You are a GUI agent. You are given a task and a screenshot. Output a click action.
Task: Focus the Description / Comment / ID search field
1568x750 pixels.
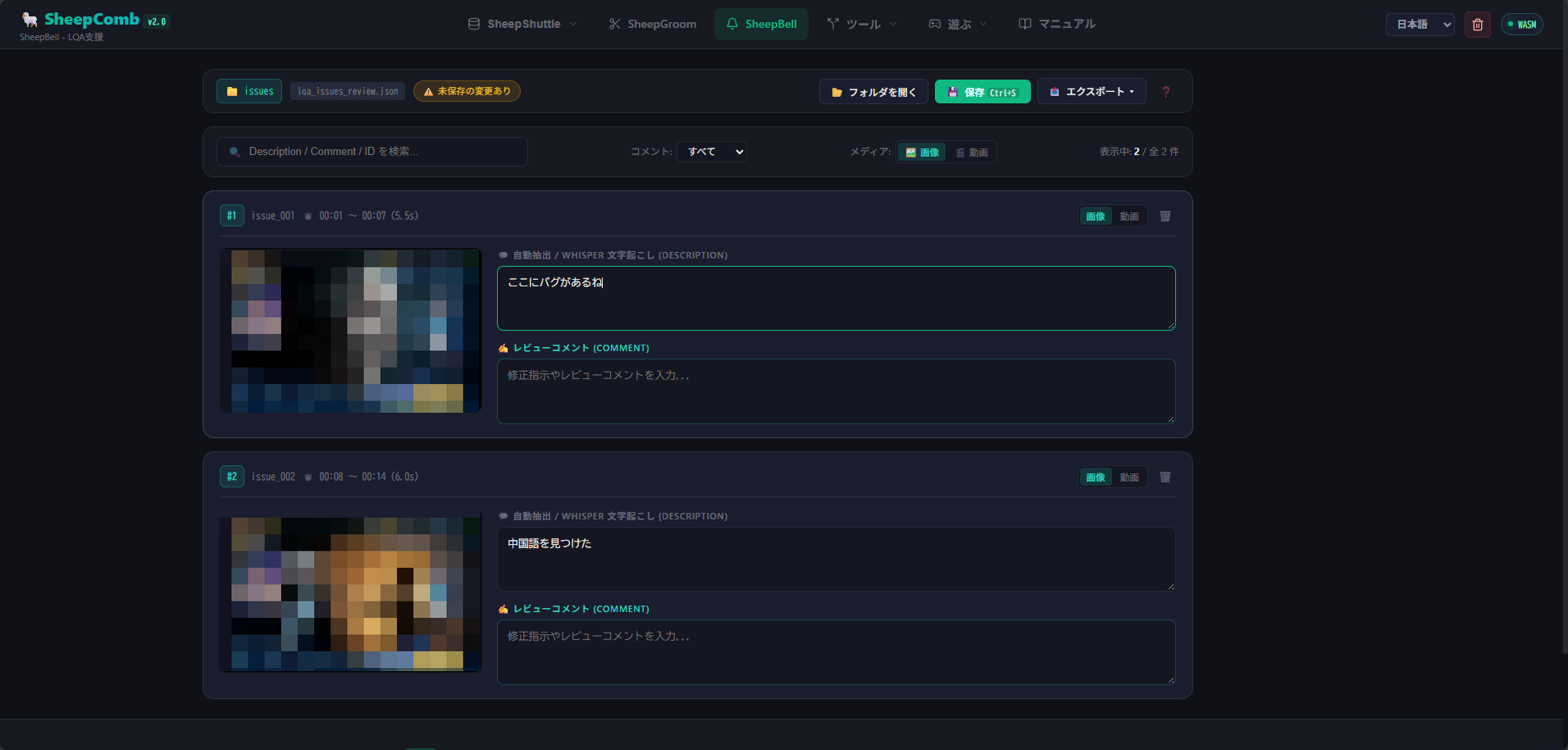coord(371,152)
